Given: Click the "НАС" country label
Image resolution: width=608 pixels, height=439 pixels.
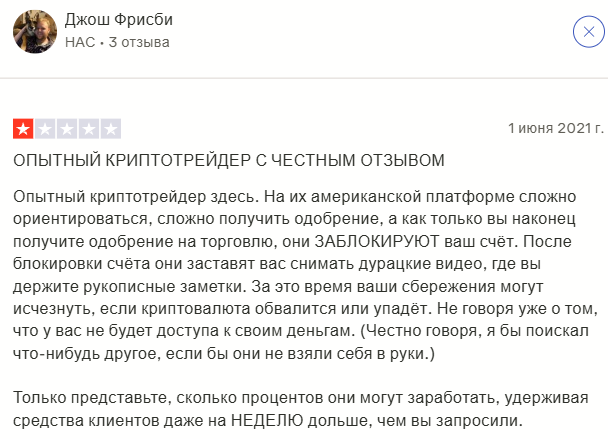Looking at the screenshot, I should (79, 42).
